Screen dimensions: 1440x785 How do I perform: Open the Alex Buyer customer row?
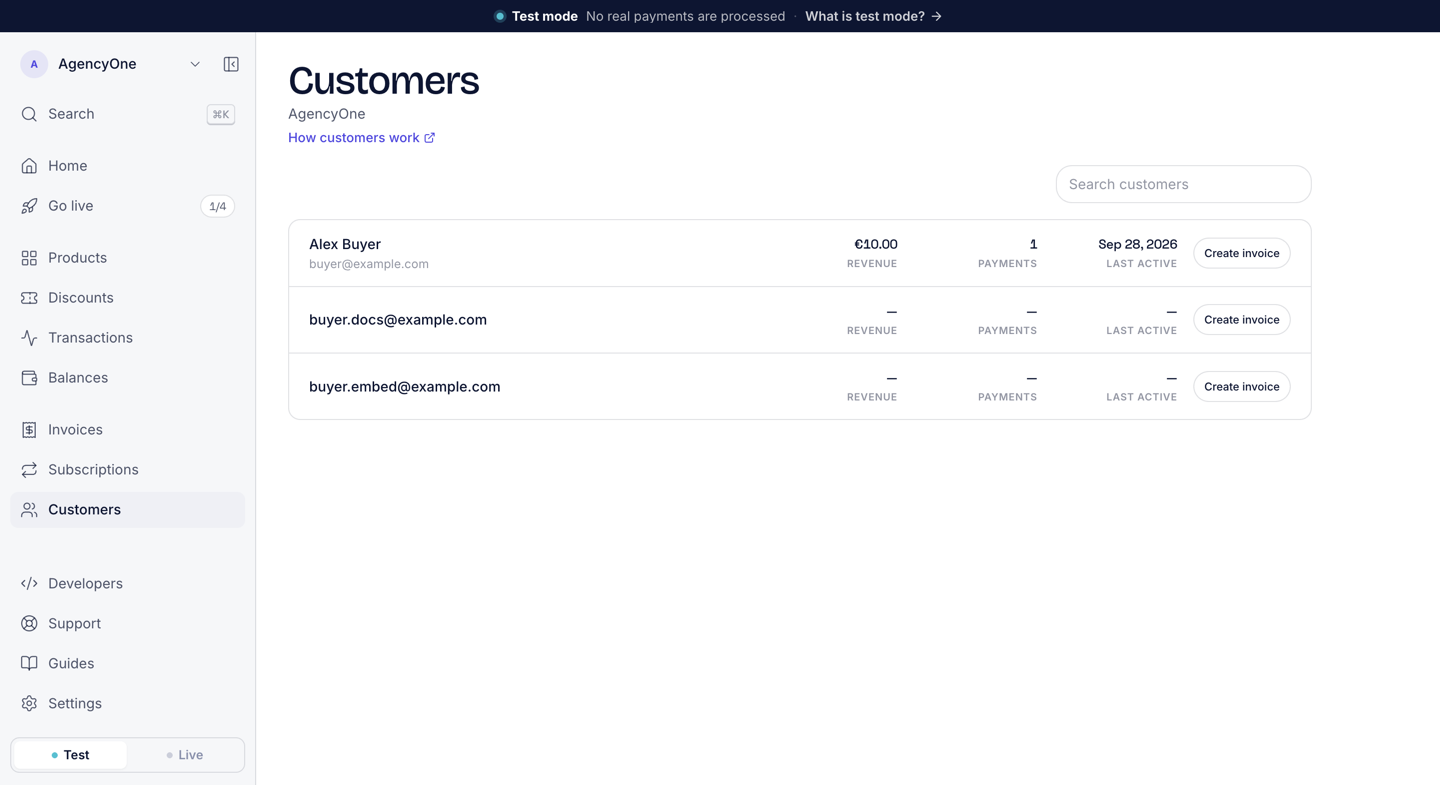click(x=799, y=253)
